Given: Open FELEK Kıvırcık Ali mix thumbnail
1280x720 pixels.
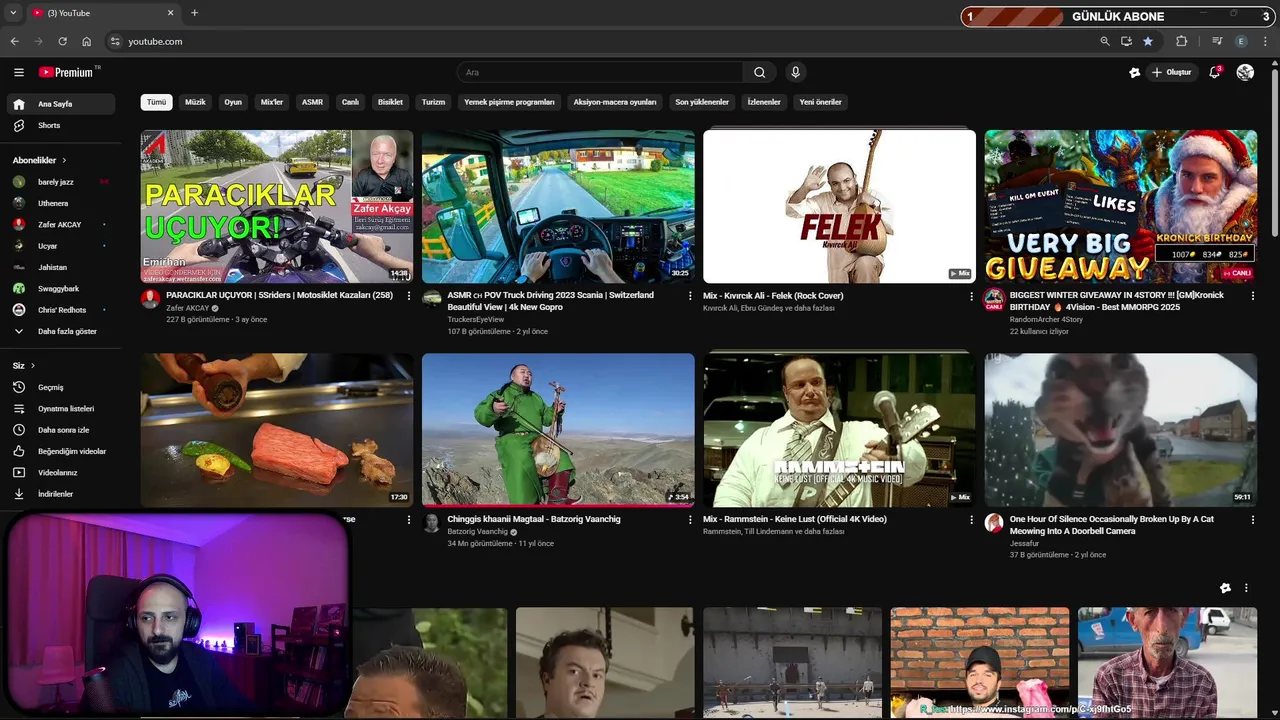Looking at the screenshot, I should point(839,206).
